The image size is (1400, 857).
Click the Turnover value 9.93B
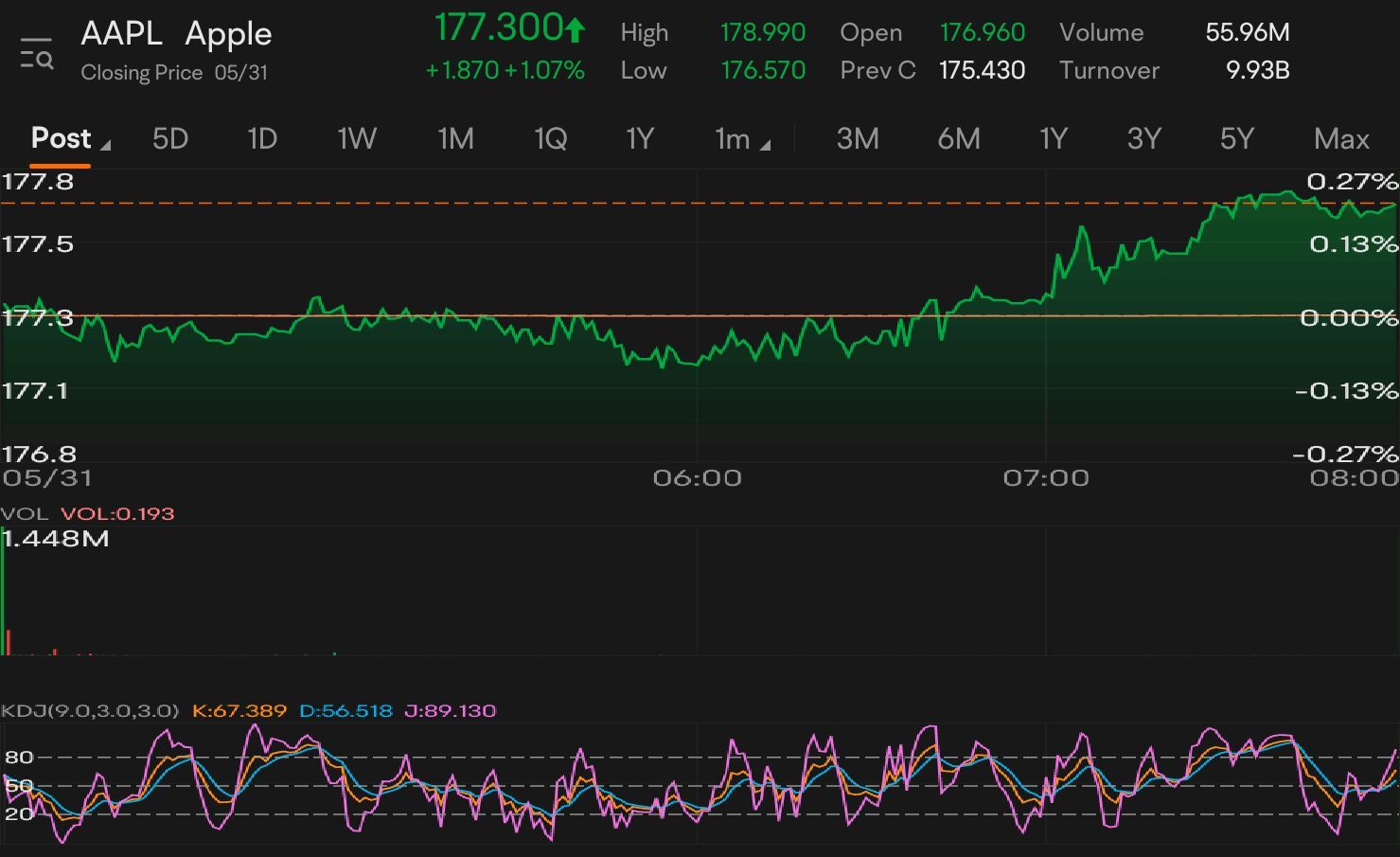(x=1258, y=70)
